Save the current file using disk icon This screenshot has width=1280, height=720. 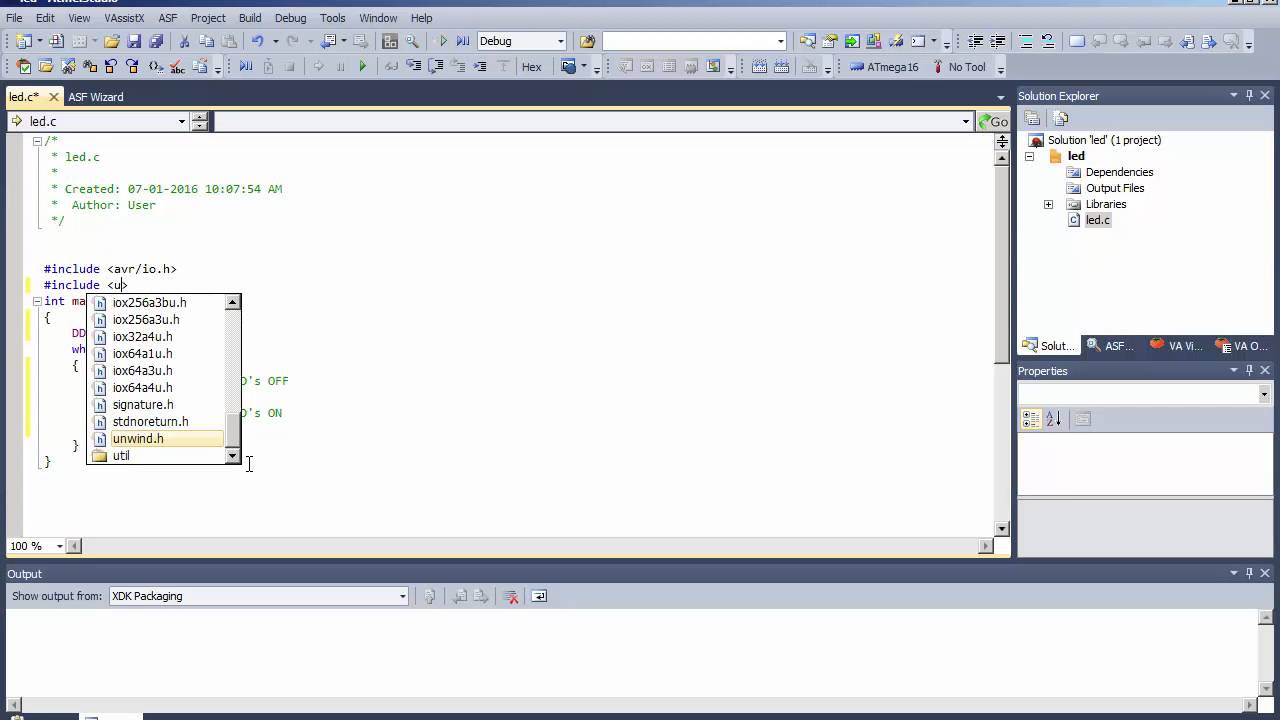134,41
